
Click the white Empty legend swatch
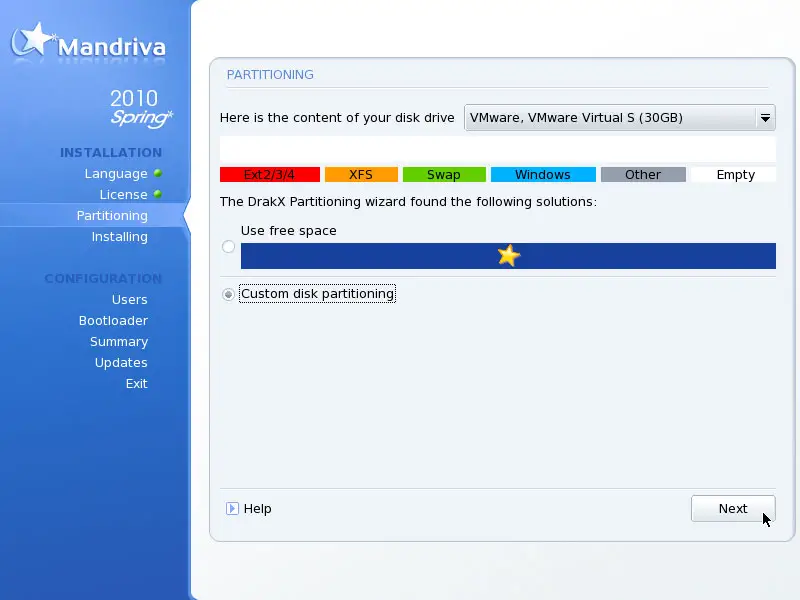point(734,174)
